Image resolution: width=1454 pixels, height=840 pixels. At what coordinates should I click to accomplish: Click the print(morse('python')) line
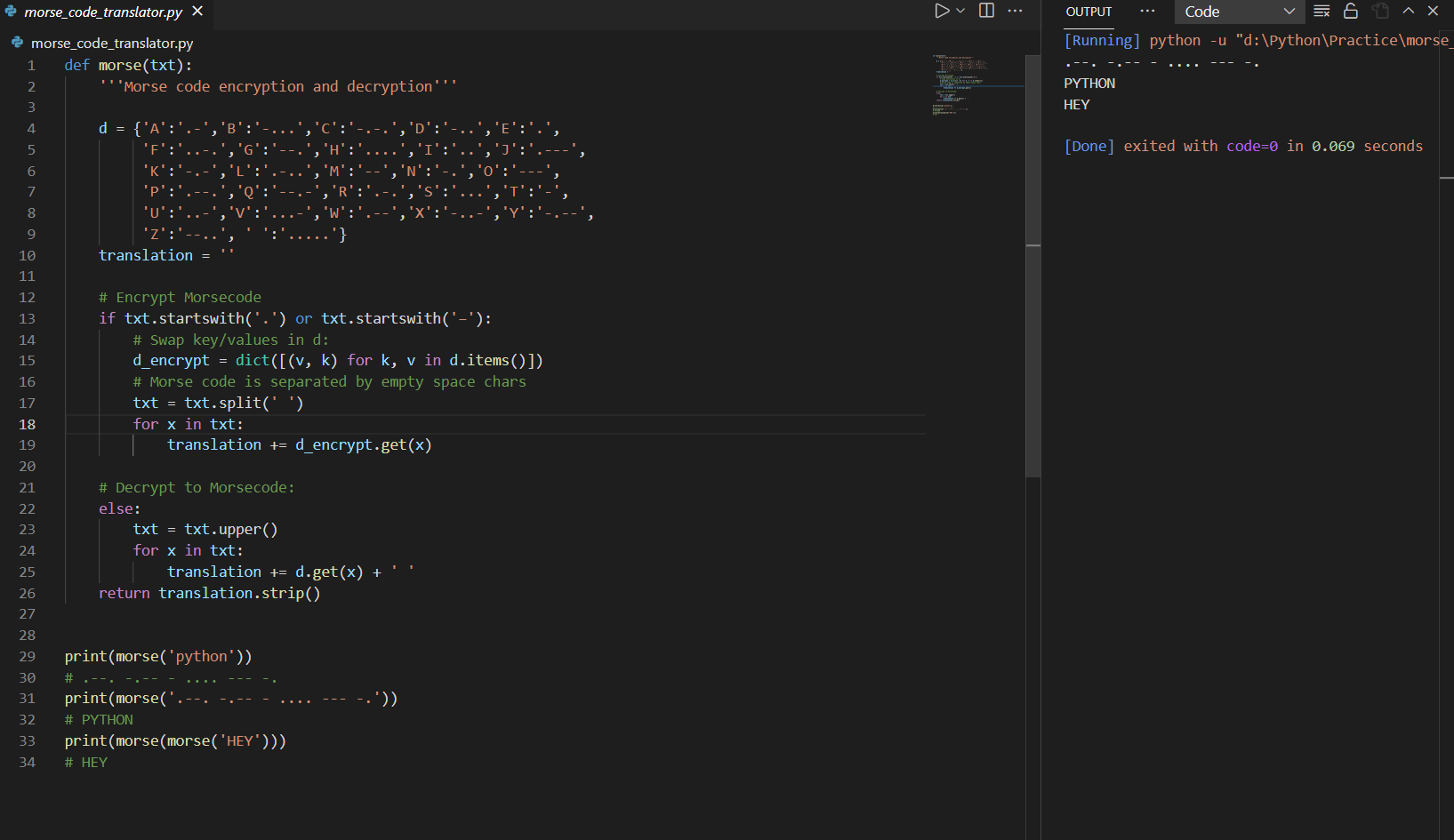tap(158, 656)
